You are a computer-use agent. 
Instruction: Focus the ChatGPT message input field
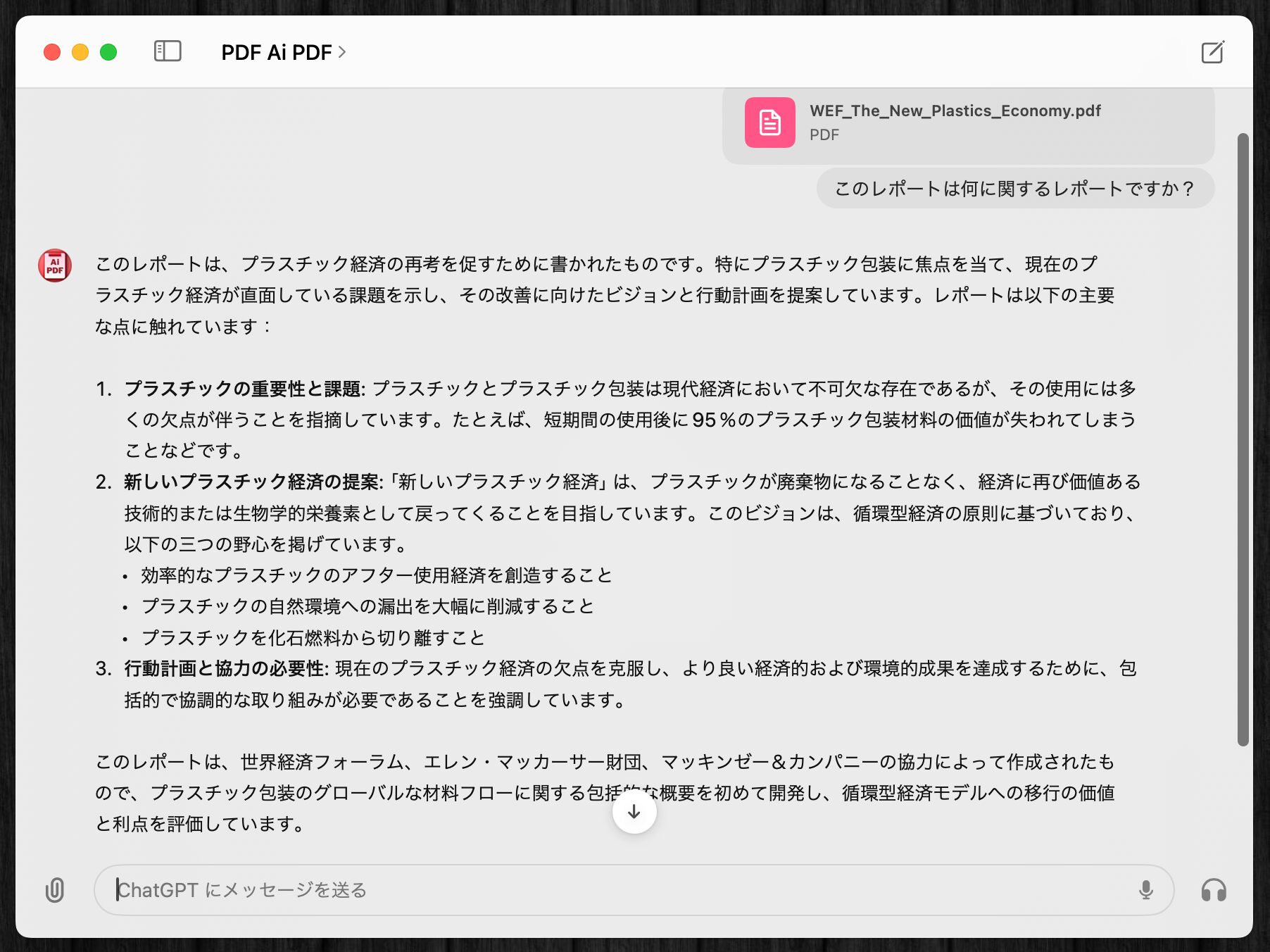tap(620, 890)
